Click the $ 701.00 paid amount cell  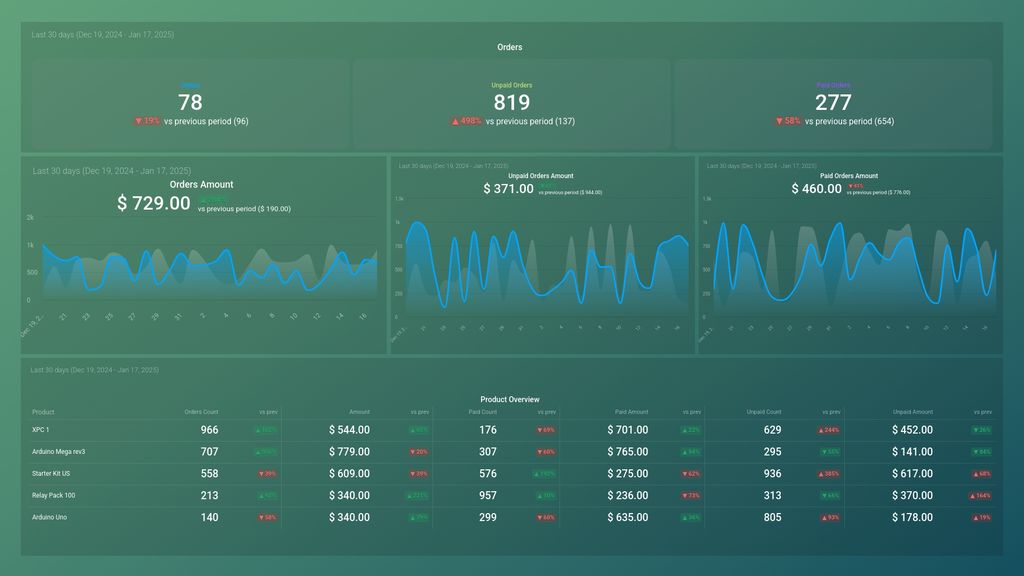628,430
